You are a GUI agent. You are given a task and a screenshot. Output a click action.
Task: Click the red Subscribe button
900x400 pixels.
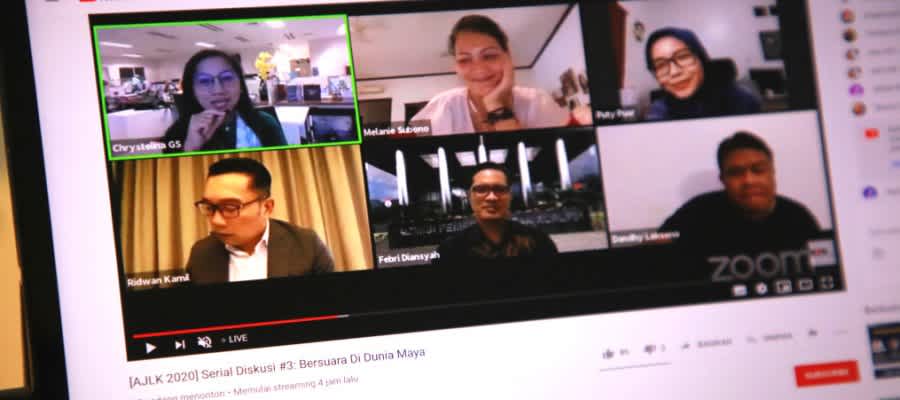tap(827, 374)
